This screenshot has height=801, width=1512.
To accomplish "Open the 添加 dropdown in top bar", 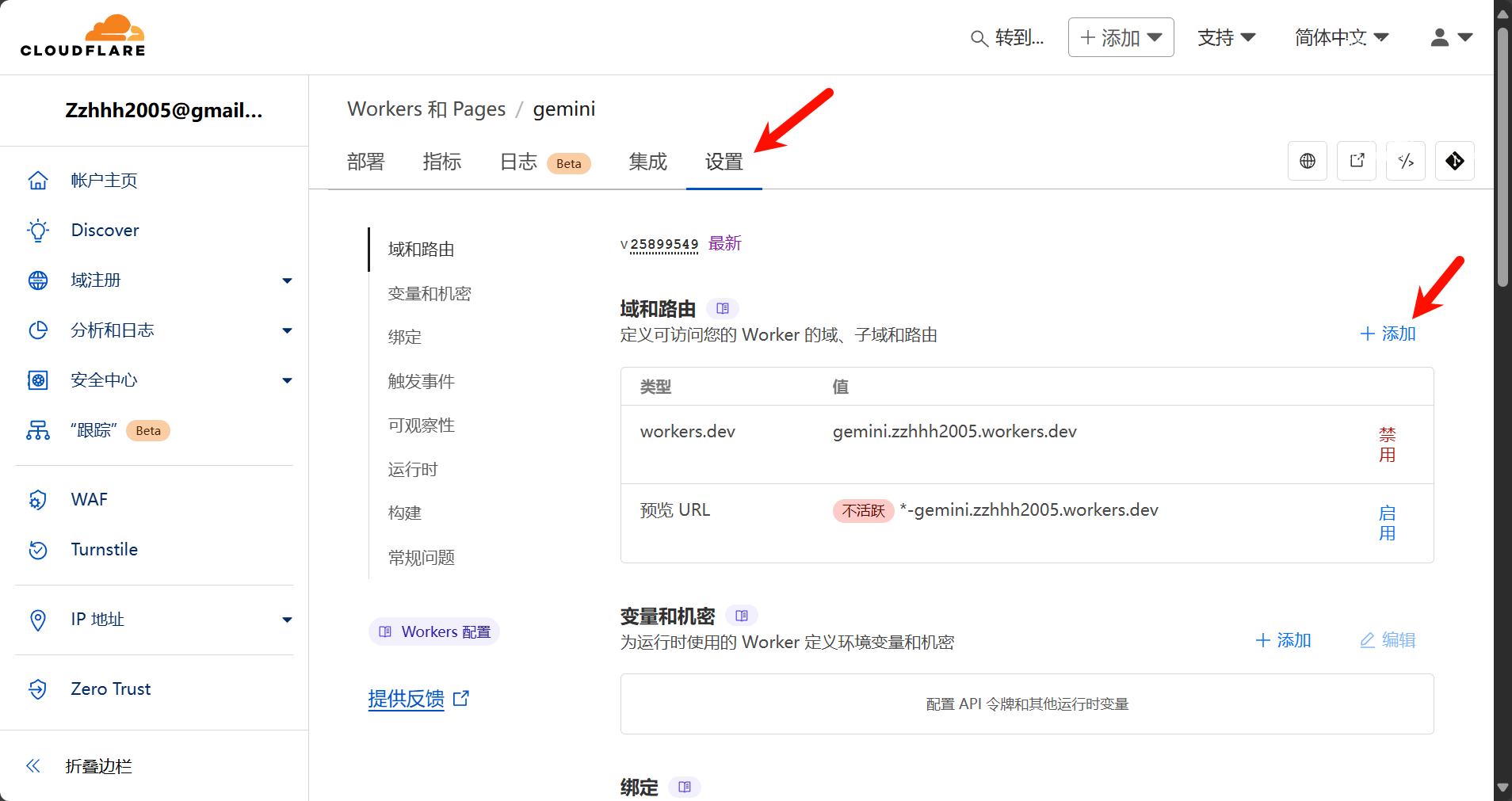I will 1121,37.
